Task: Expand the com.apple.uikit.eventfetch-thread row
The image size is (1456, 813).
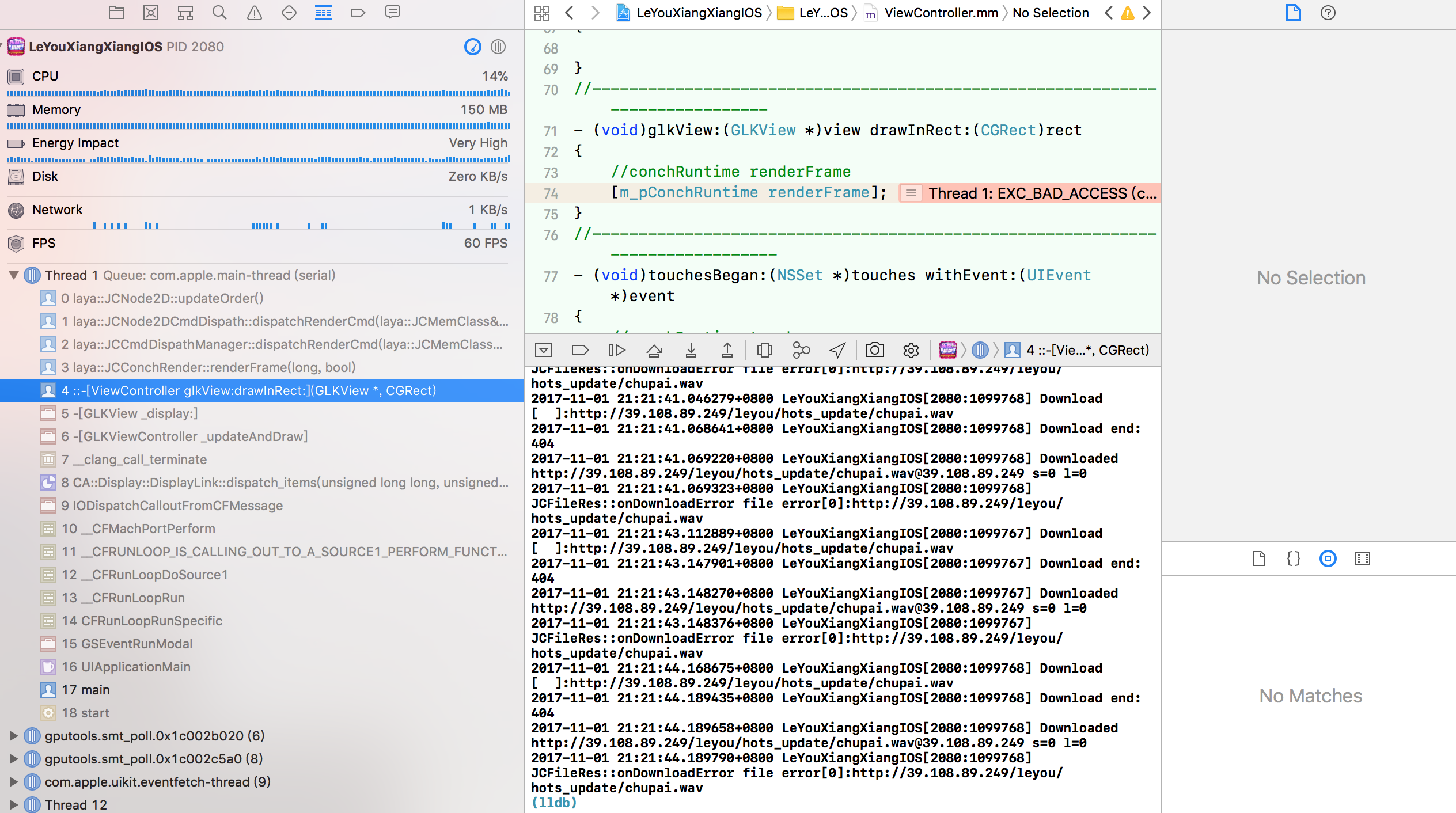Action: (14, 782)
